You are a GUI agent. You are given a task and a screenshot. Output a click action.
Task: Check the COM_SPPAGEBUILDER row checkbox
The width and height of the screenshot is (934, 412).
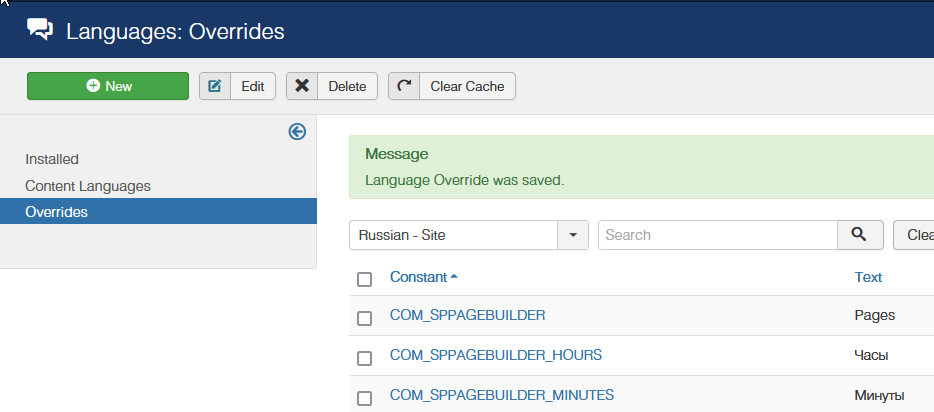364,317
